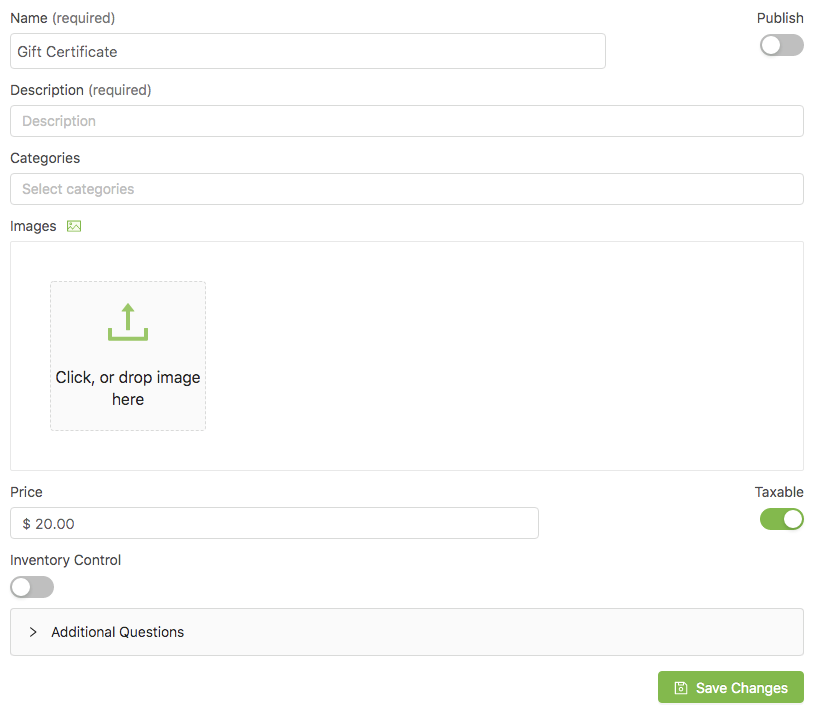The image size is (818, 707).
Task: Save the form with Save Changes
Action: point(730,687)
